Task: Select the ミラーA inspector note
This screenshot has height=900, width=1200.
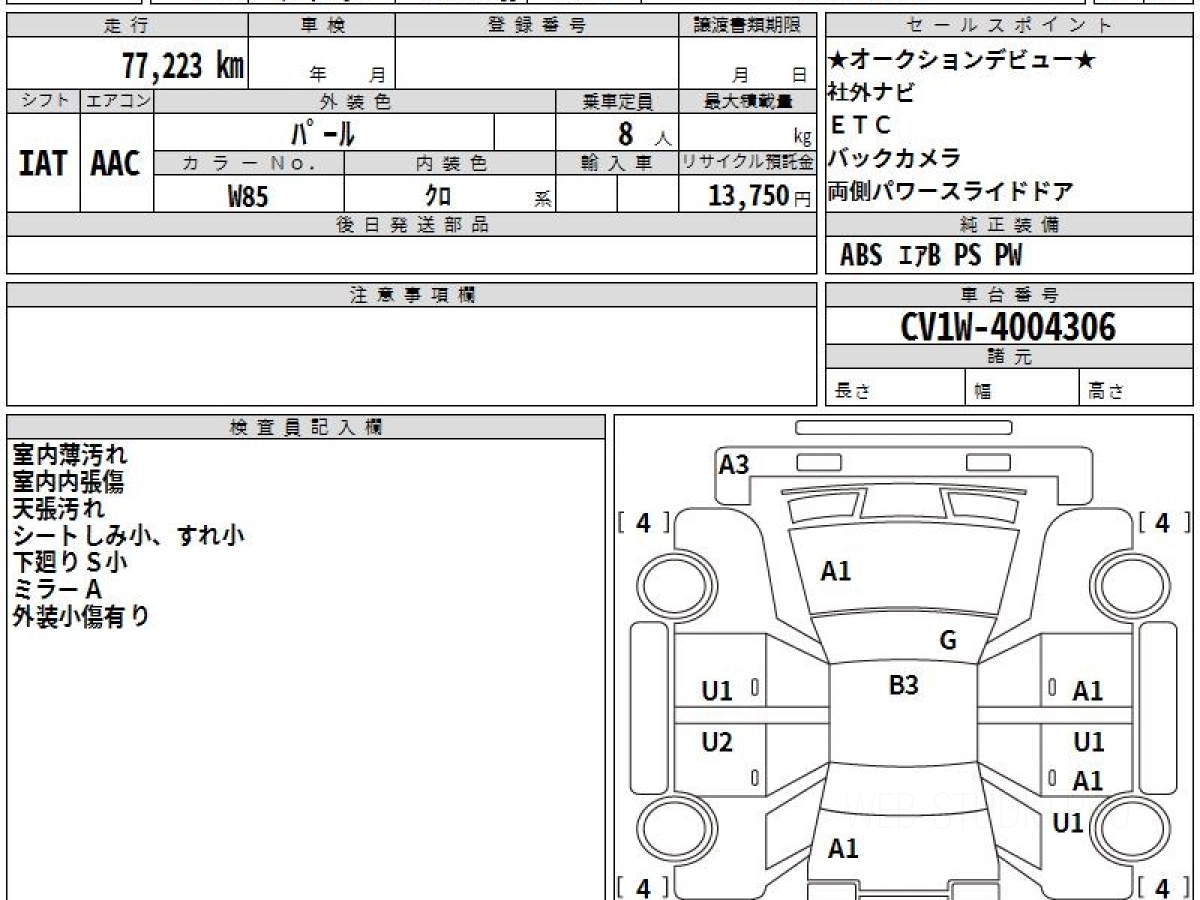Action: point(57,590)
